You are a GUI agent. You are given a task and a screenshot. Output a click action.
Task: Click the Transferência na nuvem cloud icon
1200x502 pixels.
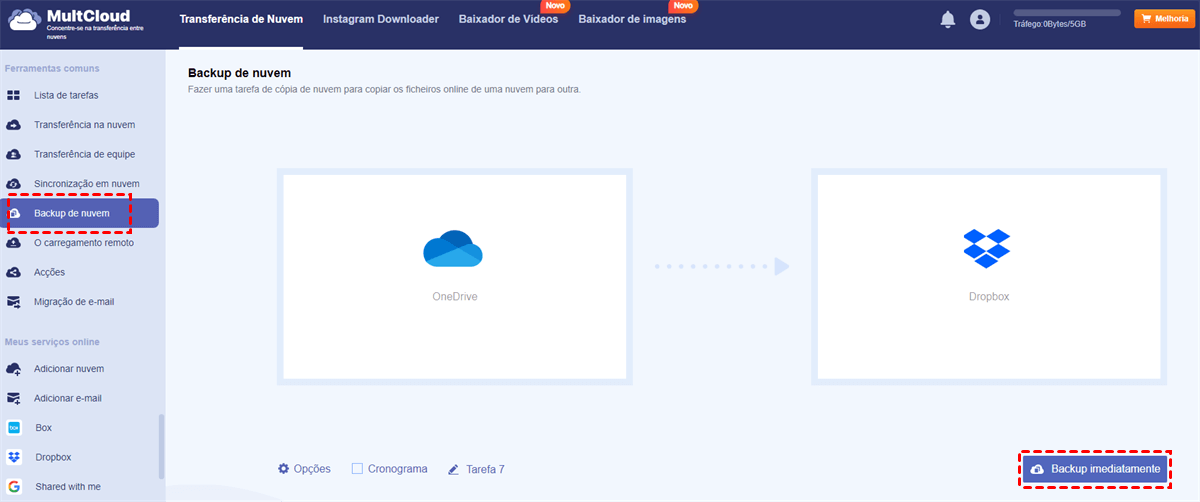point(14,125)
